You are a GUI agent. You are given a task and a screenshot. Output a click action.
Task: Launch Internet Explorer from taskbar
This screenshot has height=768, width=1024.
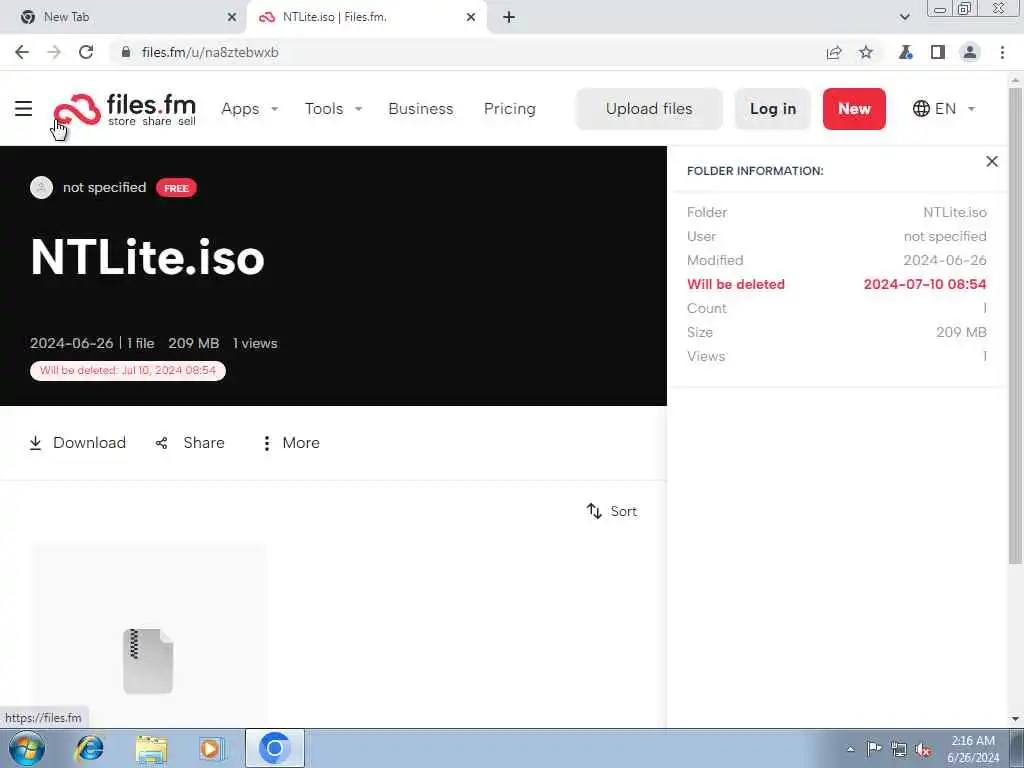pos(89,748)
